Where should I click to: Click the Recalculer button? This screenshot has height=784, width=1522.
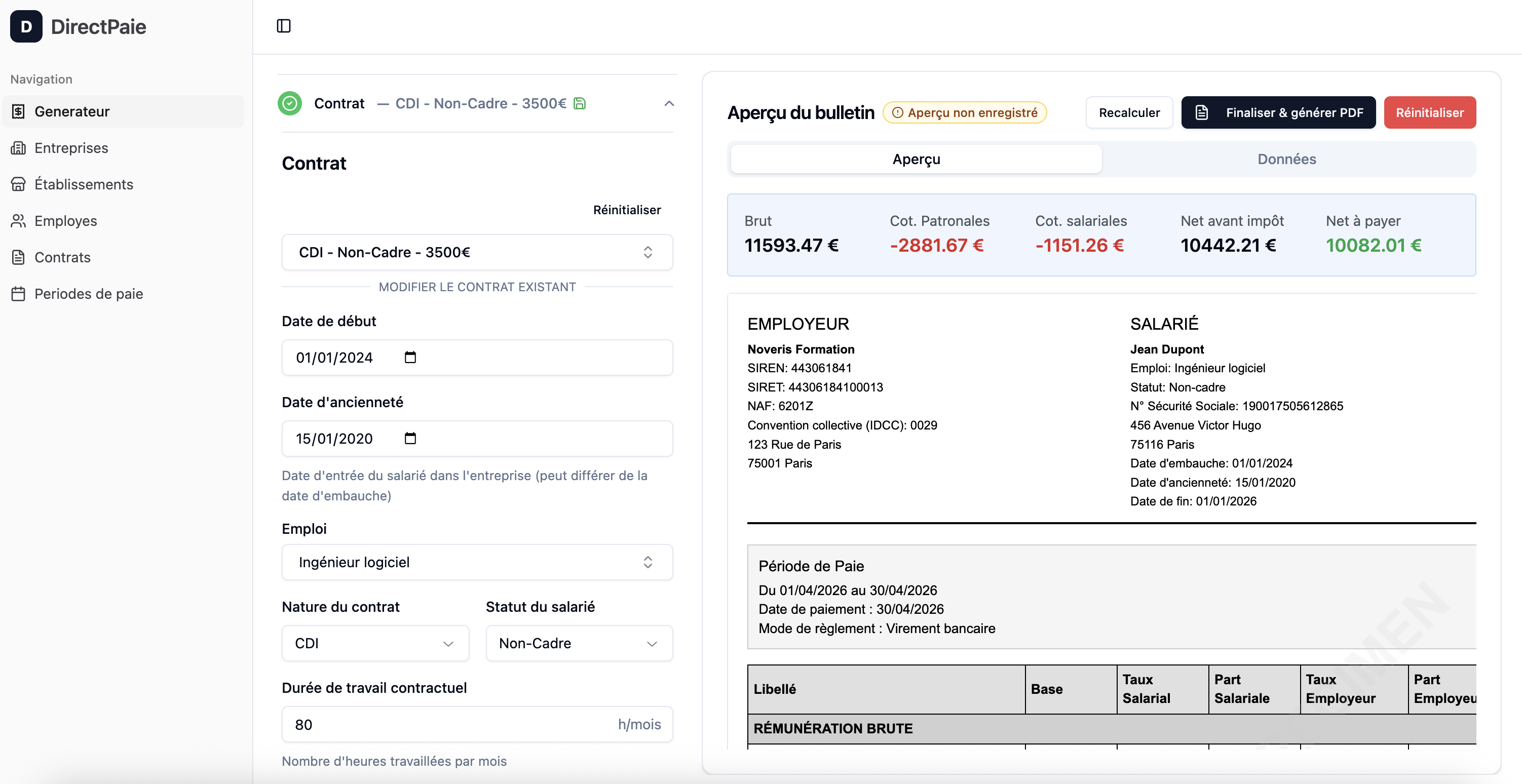1129,112
